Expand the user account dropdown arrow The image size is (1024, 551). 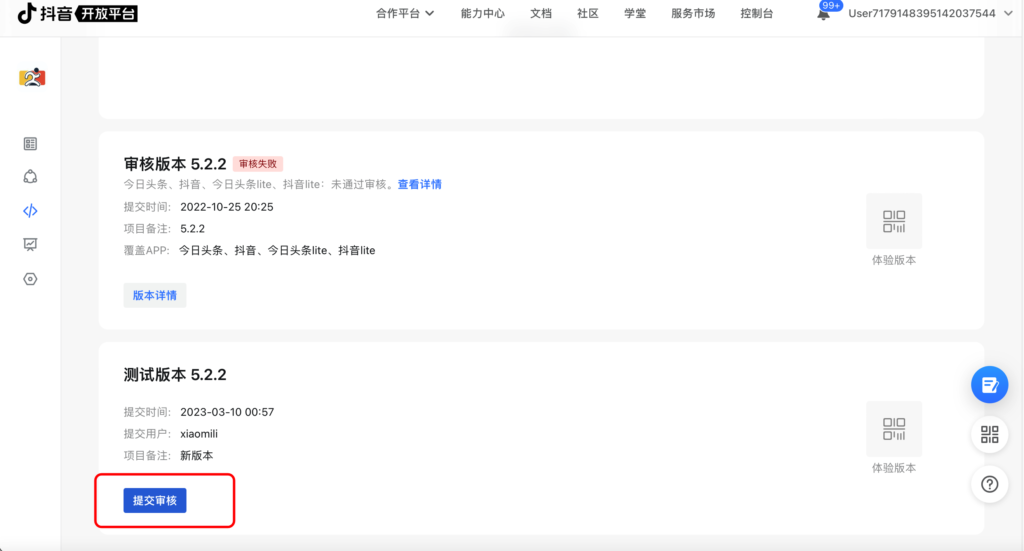(x=1008, y=13)
